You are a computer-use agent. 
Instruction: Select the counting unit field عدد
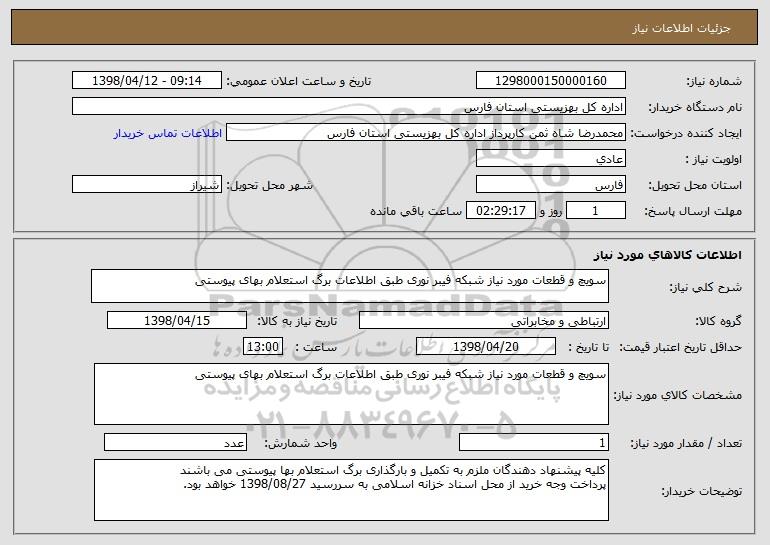[x=175, y=442]
